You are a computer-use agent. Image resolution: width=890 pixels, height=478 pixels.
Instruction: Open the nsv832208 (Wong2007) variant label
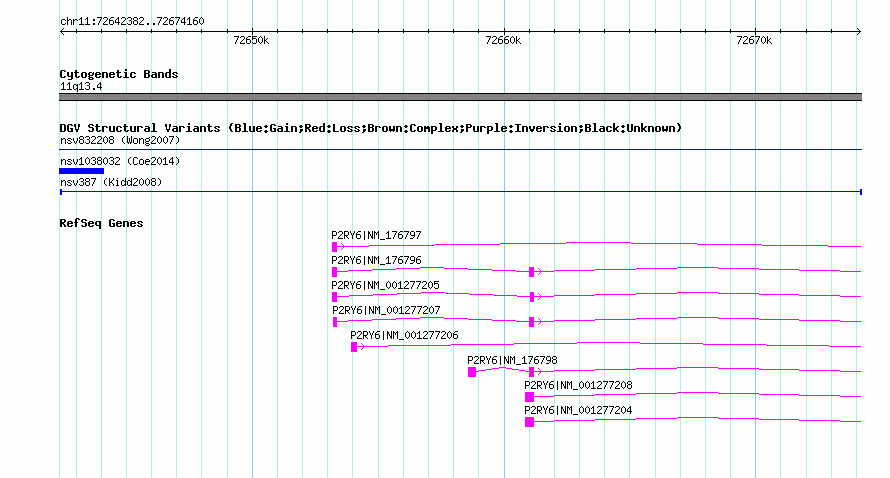pyautogui.click(x=120, y=140)
